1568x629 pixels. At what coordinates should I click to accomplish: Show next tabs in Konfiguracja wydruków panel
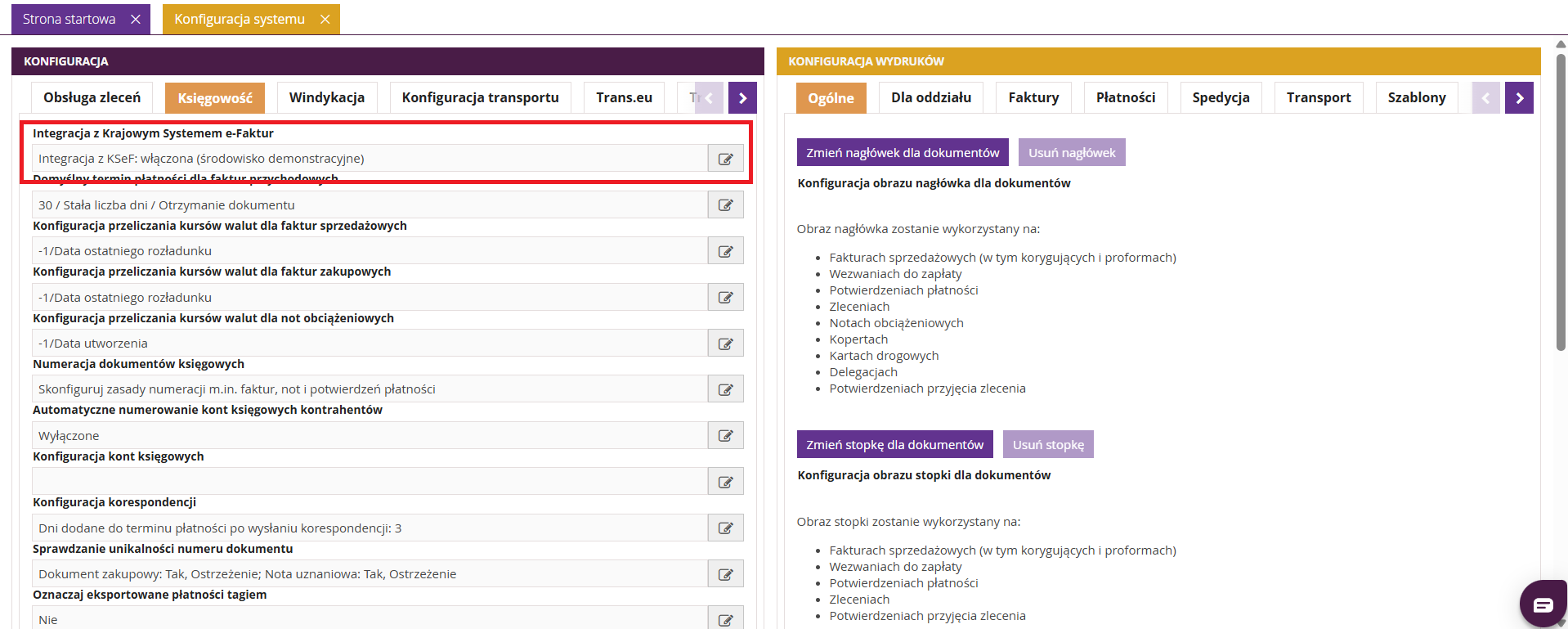point(1519,98)
